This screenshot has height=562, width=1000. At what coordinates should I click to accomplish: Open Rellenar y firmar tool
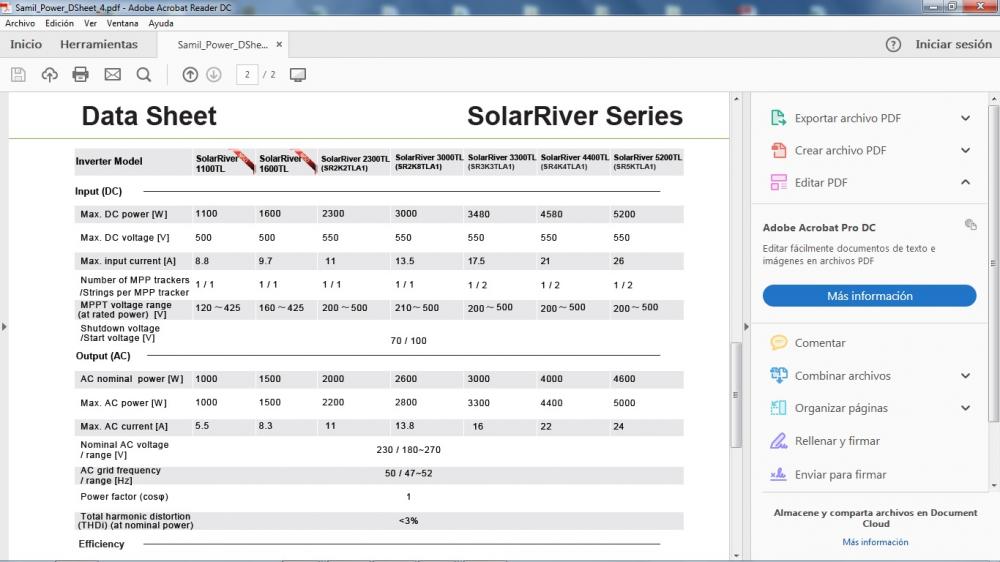point(837,441)
